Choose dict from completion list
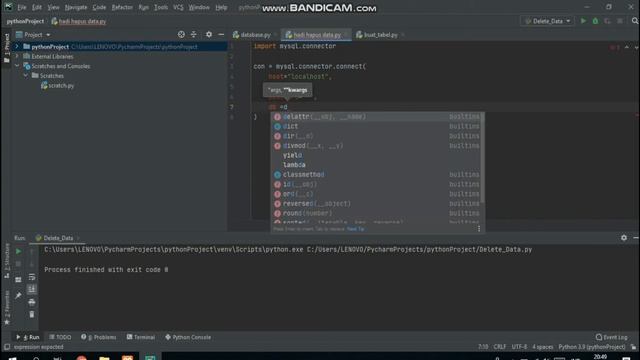This screenshot has width=640, height=360. [x=377, y=126]
